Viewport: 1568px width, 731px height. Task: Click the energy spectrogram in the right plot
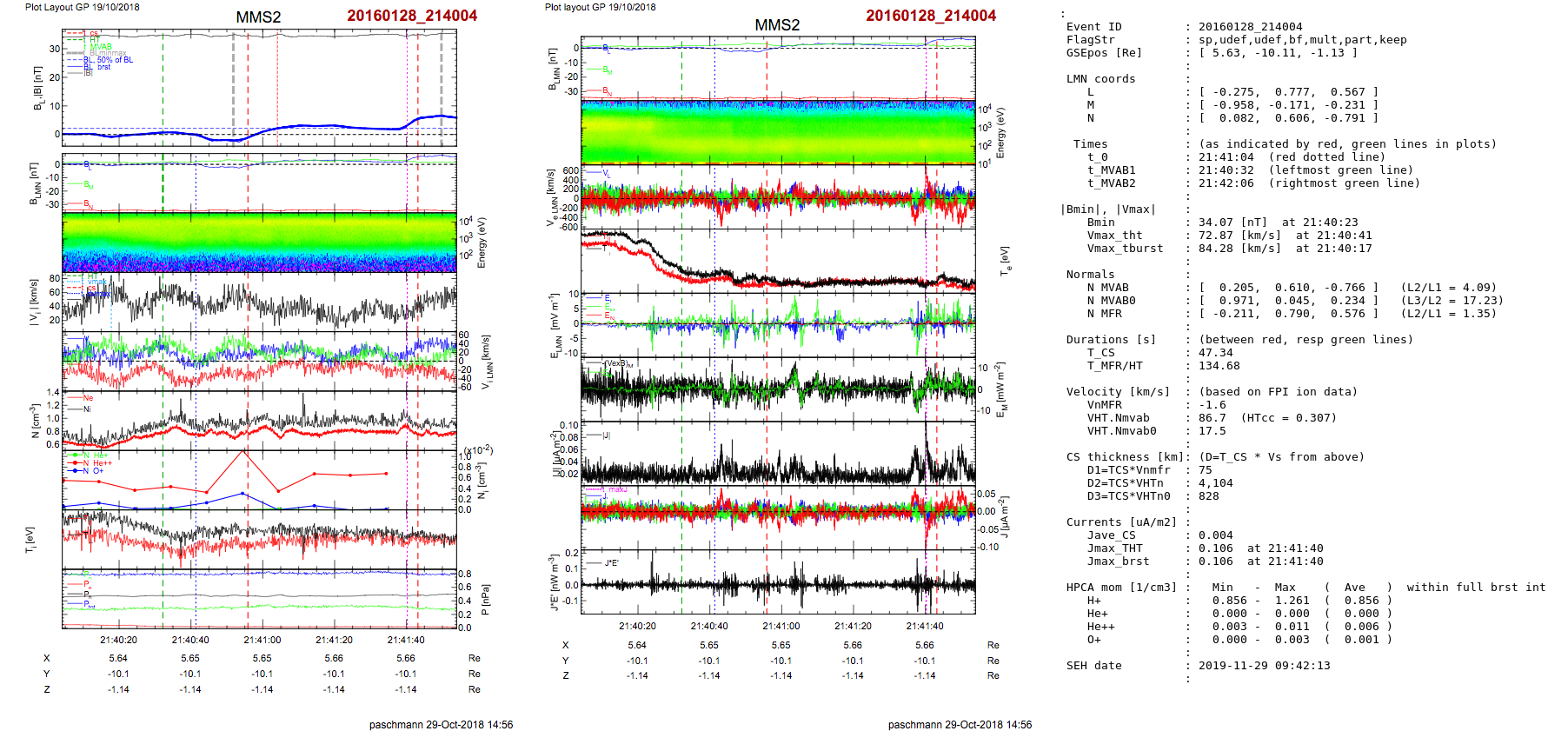click(778, 131)
